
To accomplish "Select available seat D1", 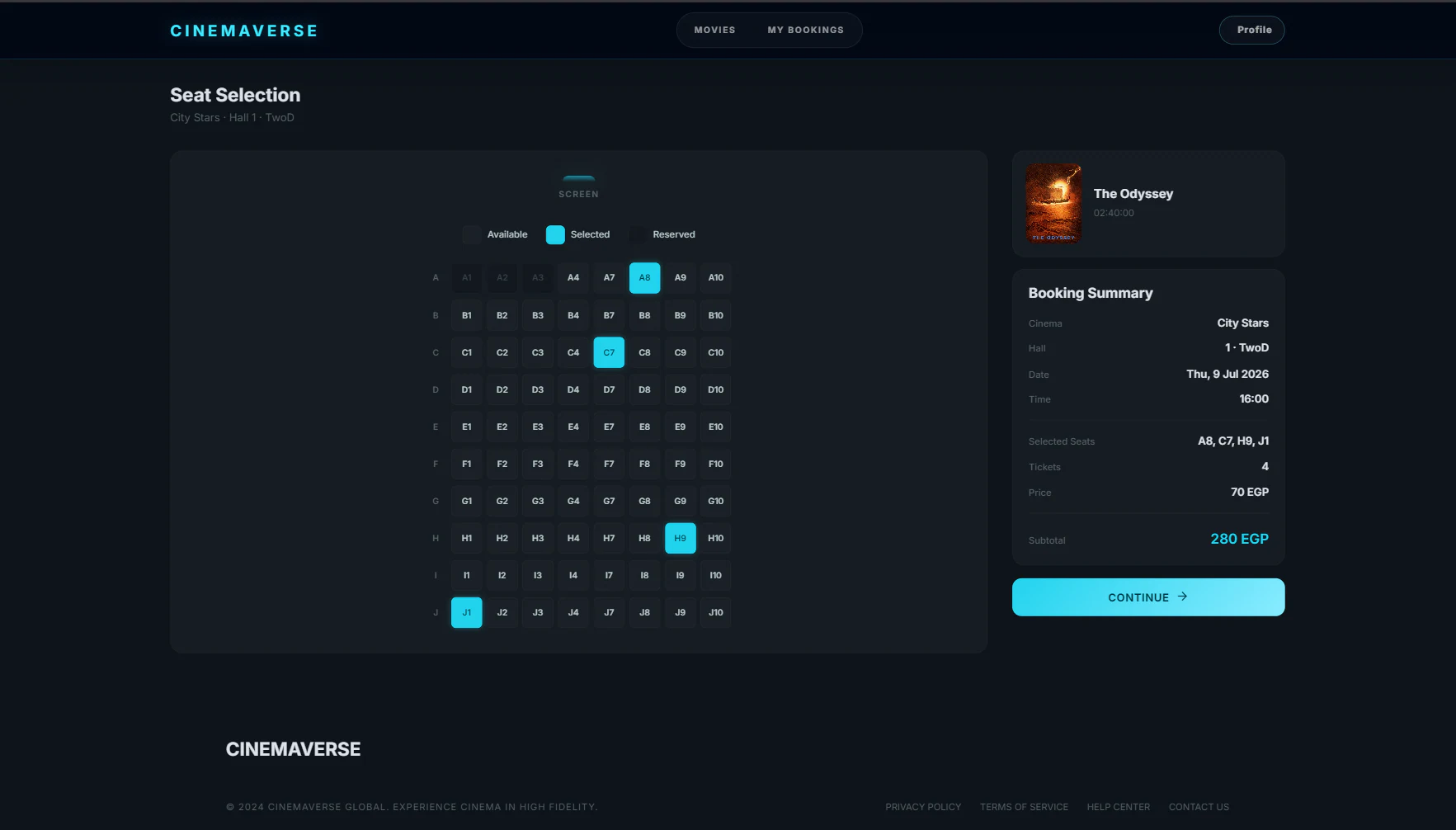I will (466, 389).
